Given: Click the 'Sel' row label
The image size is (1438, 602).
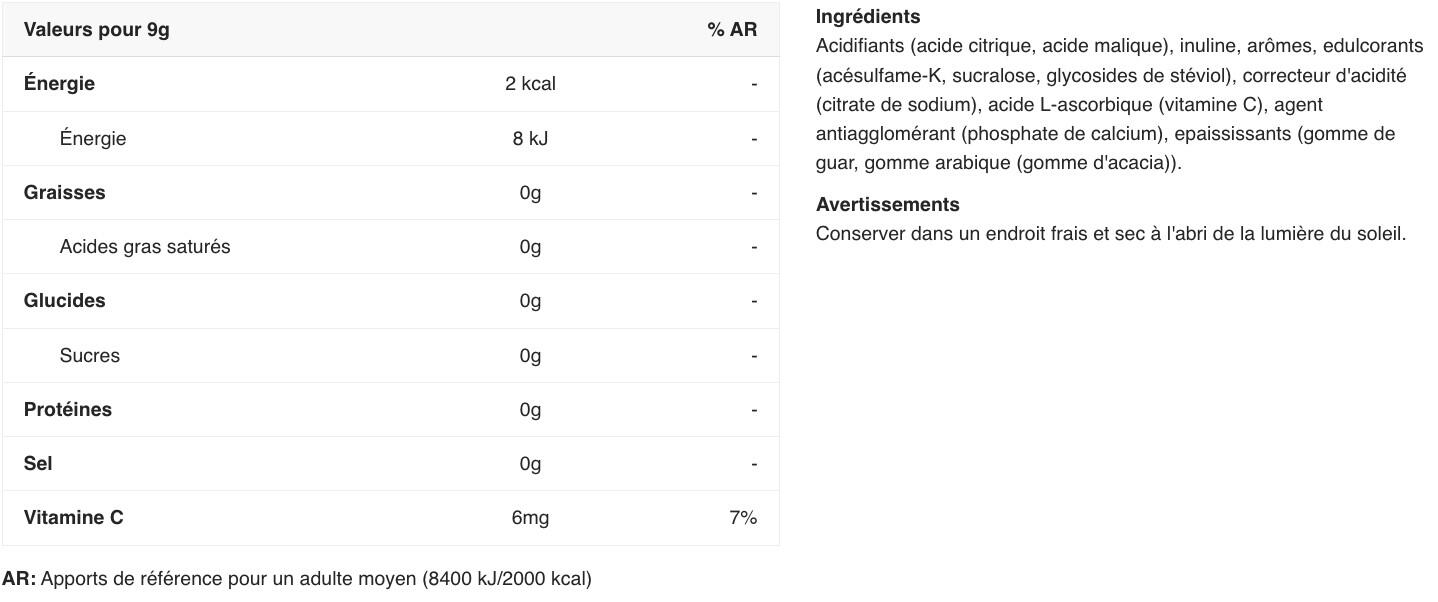Looking at the screenshot, I should (x=38, y=464).
